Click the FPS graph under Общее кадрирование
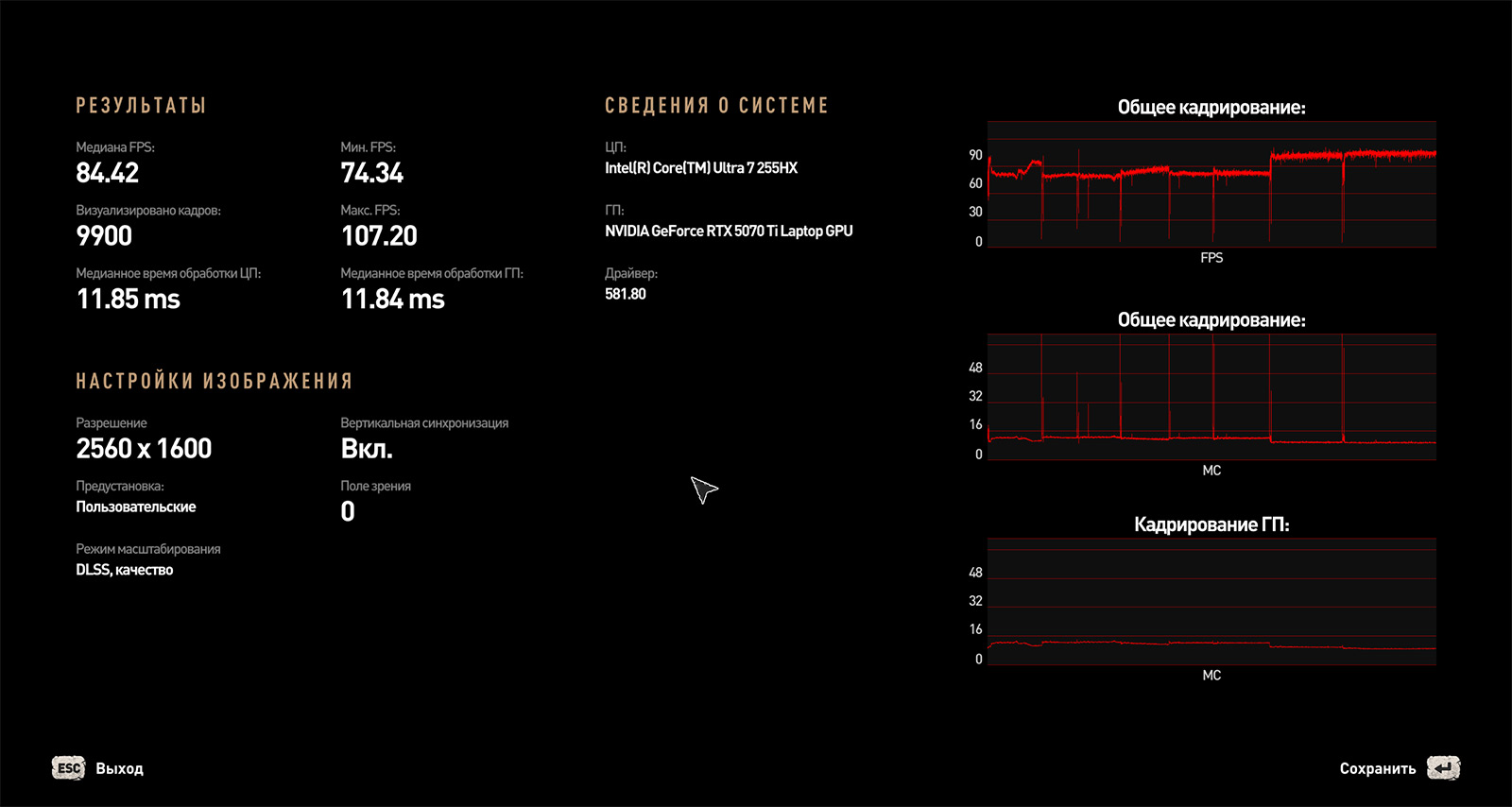This screenshot has width=1512, height=807. click(1211, 184)
